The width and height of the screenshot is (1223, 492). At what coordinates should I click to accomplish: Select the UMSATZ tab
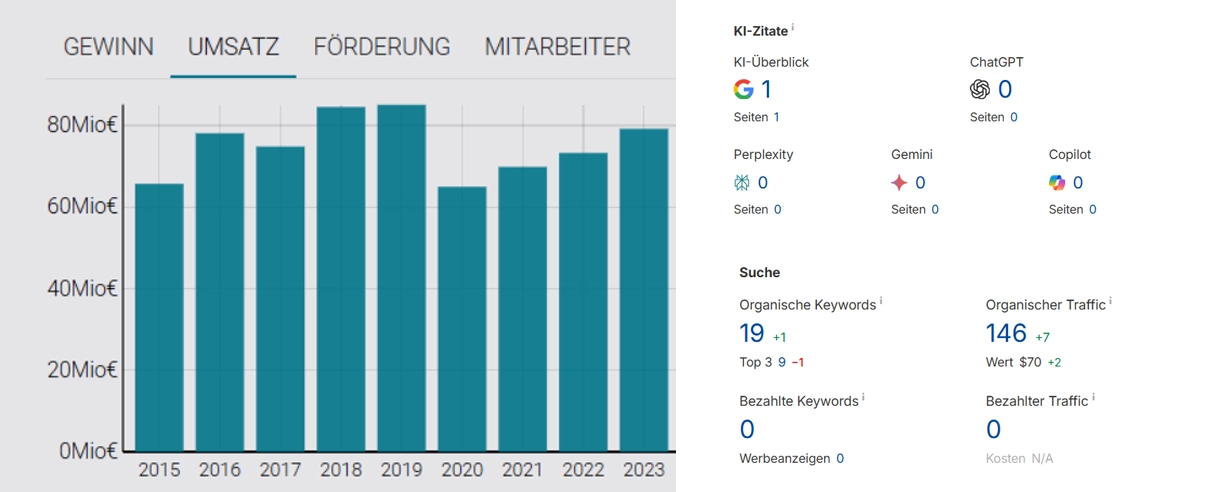233,47
